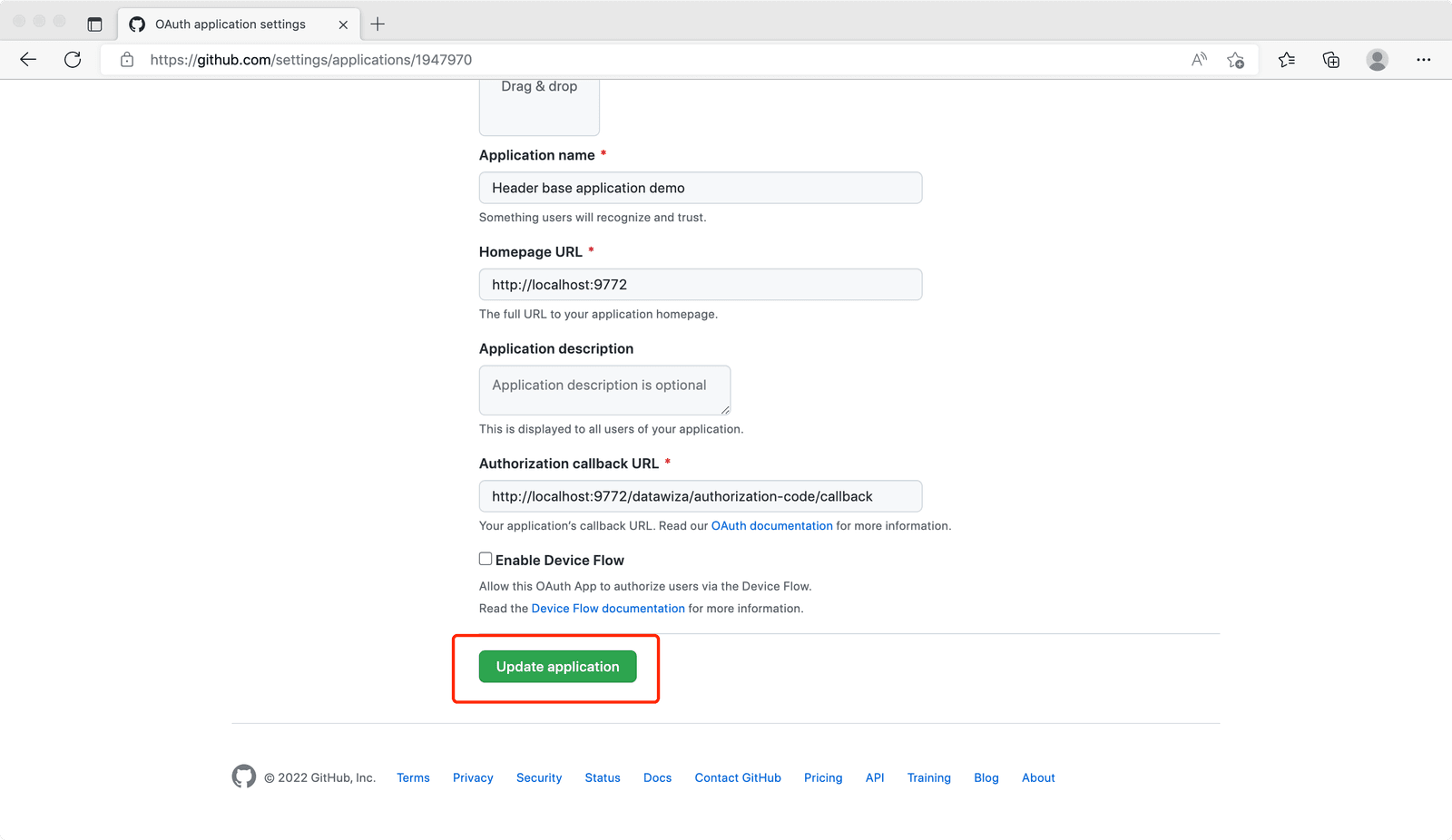
Task: Enable the Device Flow checkbox
Action: point(486,559)
